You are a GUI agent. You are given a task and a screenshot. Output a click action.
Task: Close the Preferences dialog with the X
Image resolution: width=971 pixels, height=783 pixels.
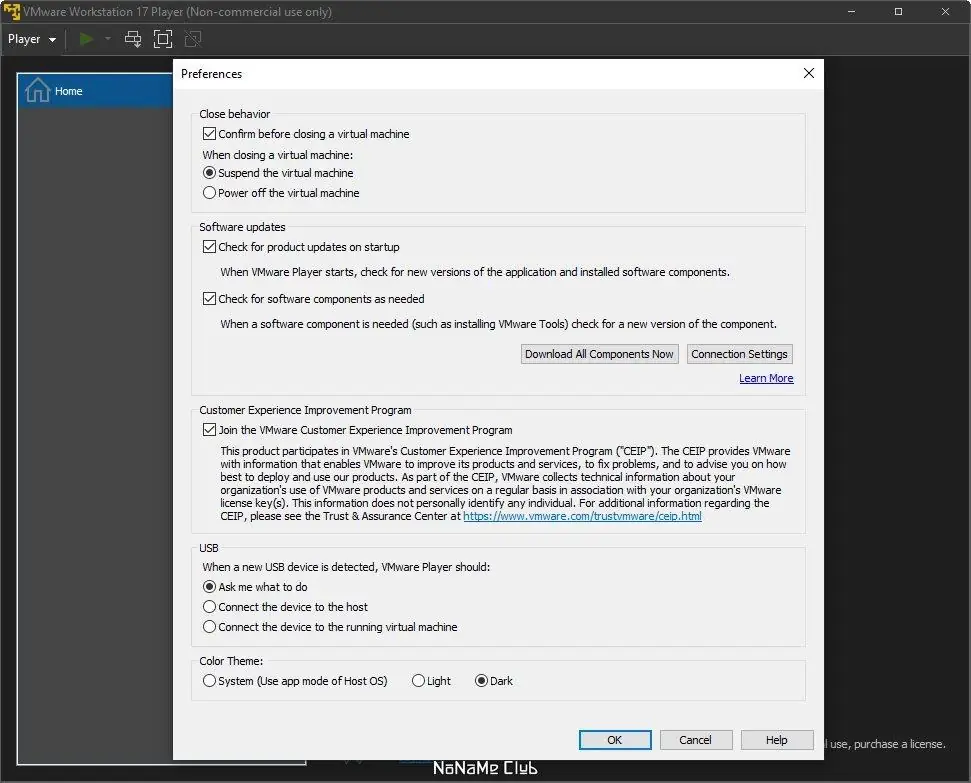click(808, 73)
